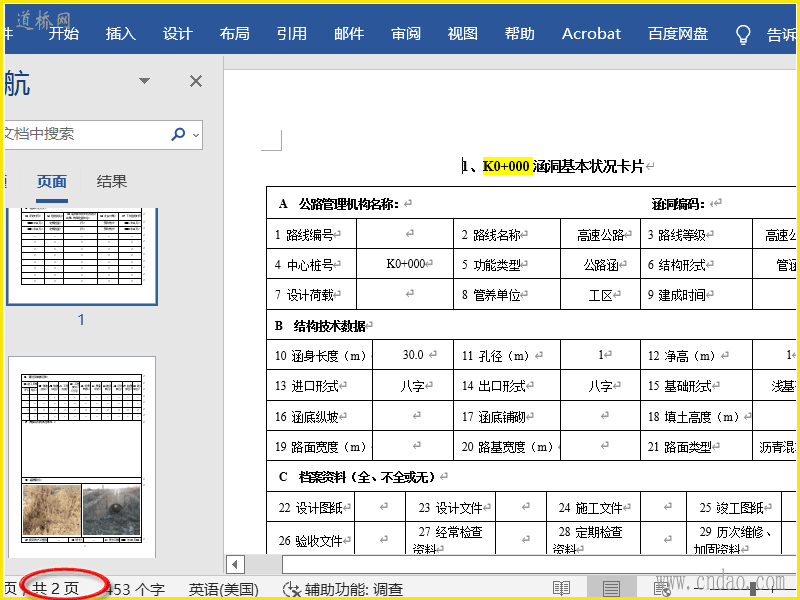
Task: Click the 10 涵身长度 cell
Action: click(x=319, y=355)
